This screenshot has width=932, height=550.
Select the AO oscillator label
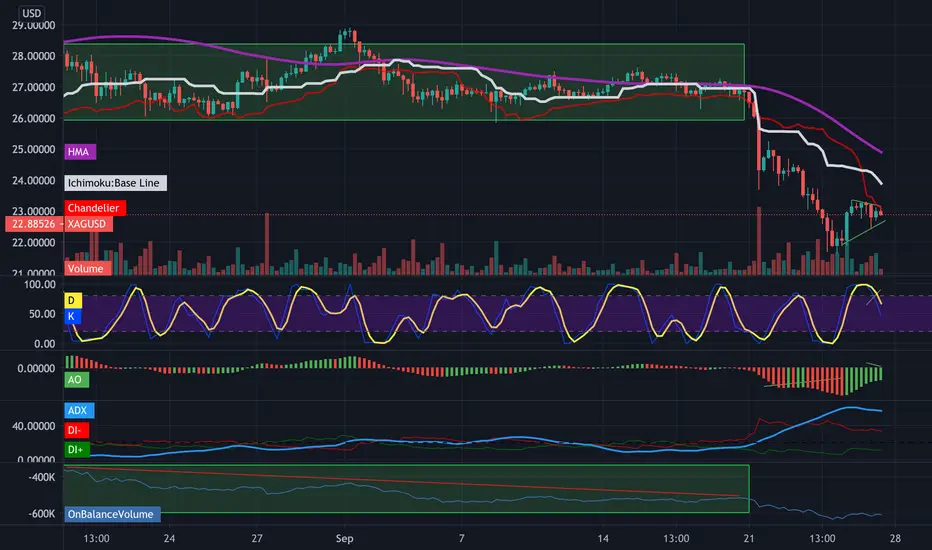click(76, 380)
